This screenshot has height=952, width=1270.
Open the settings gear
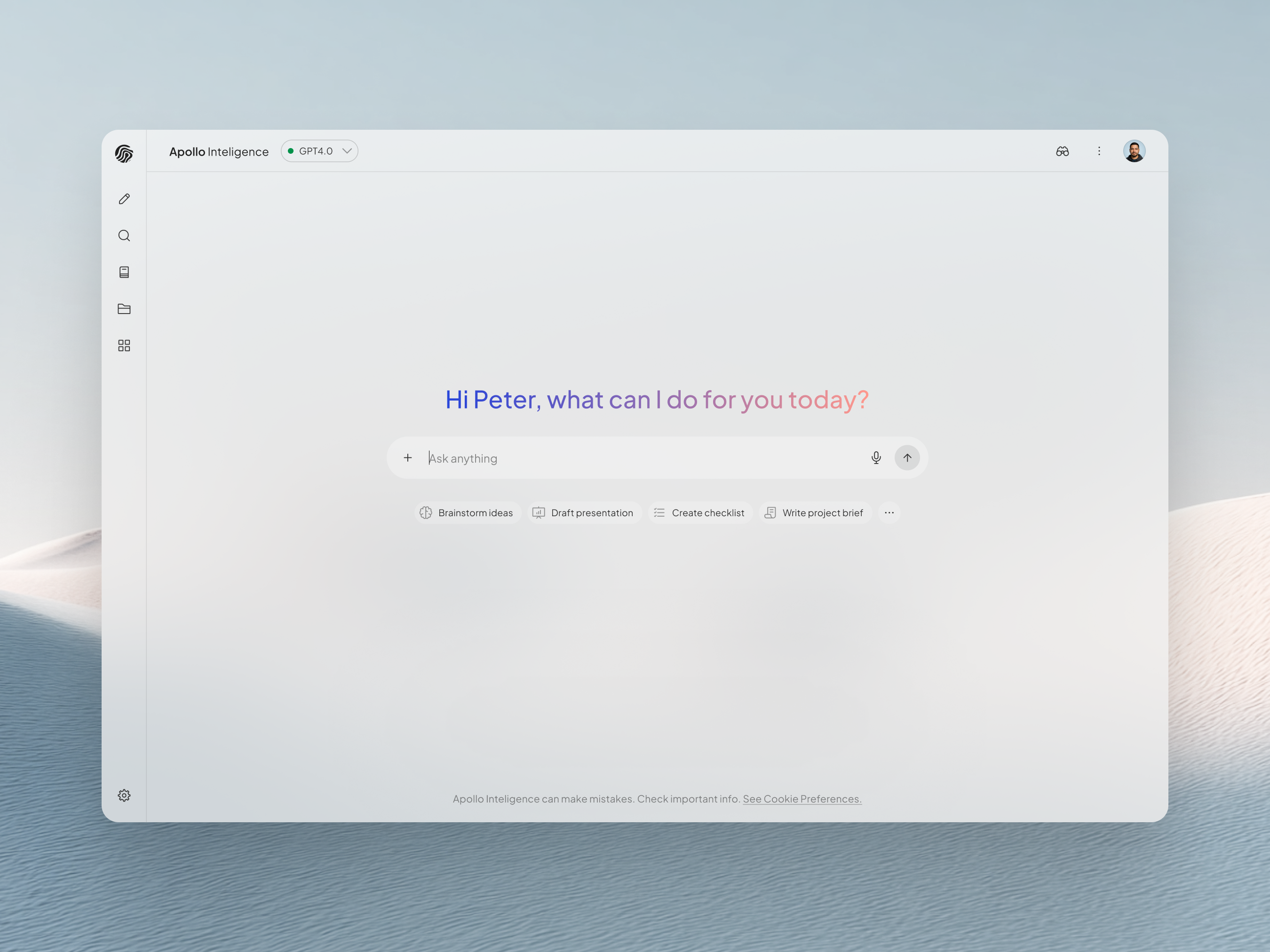124,795
